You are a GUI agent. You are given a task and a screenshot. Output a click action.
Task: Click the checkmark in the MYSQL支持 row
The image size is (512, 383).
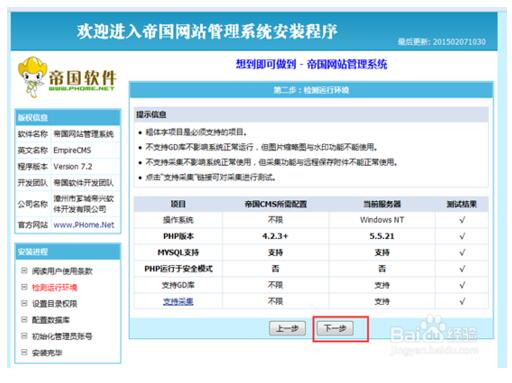pyautogui.click(x=462, y=253)
